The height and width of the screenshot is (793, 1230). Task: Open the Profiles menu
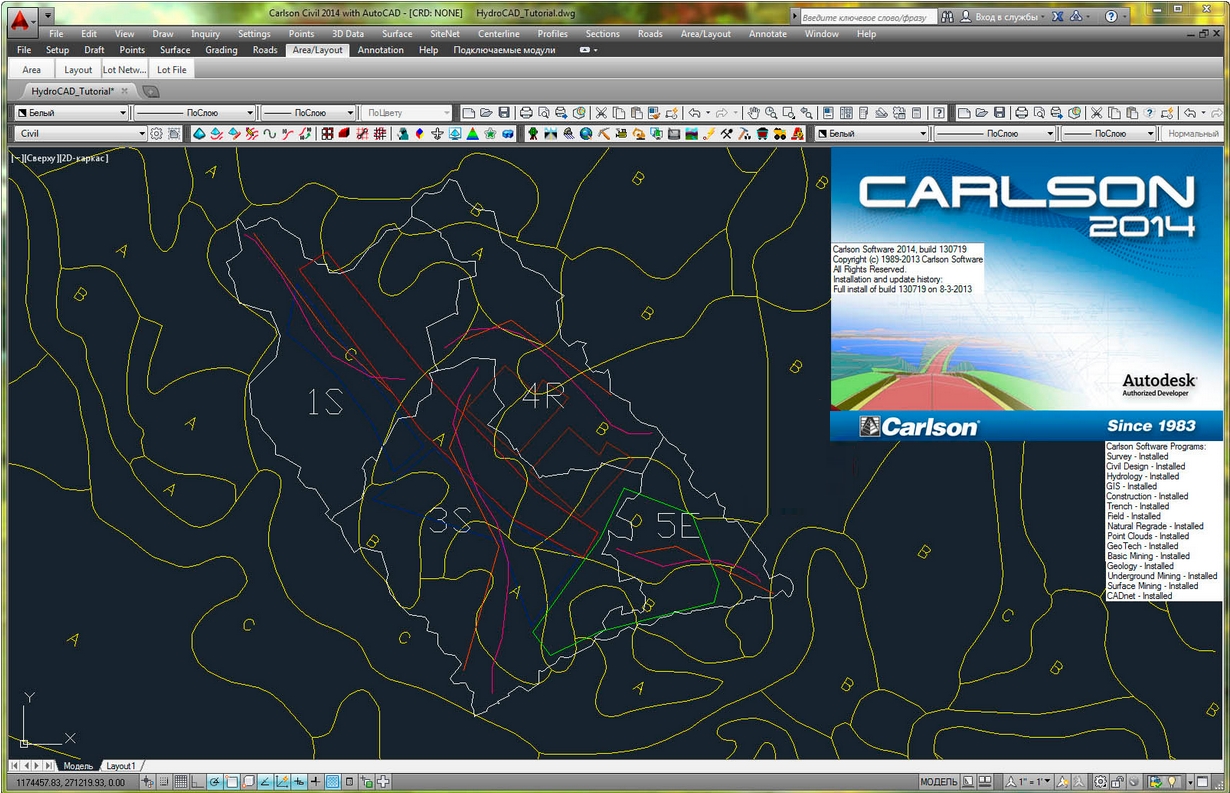click(x=552, y=34)
